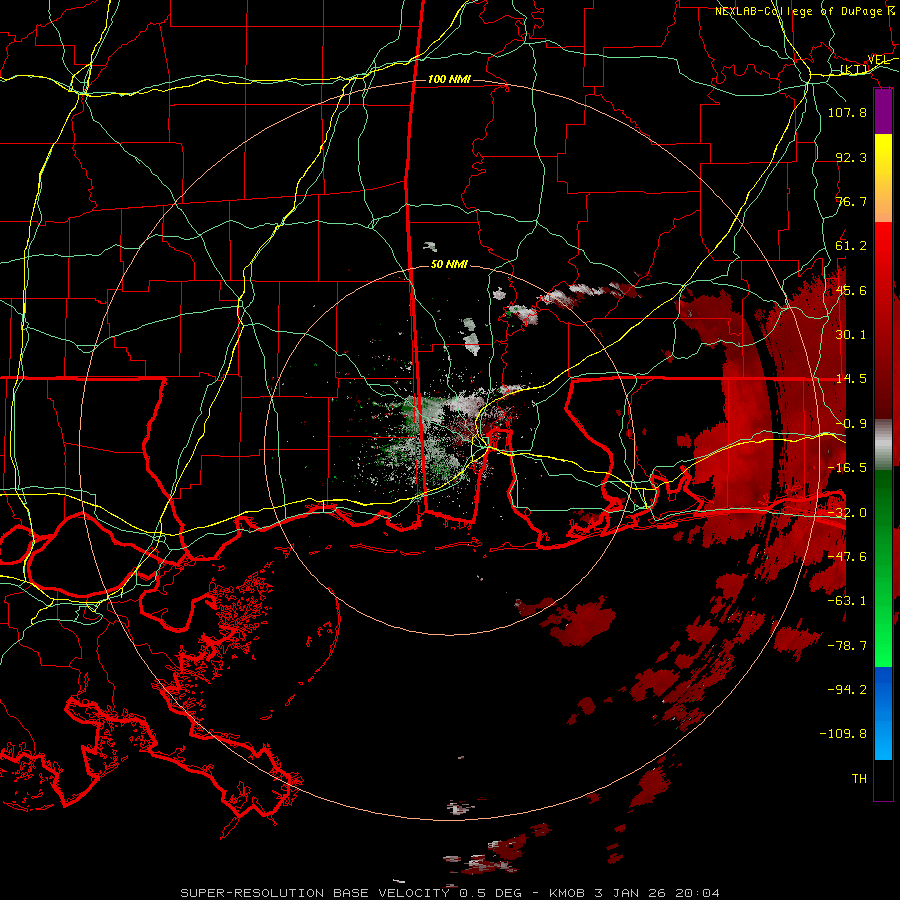Click the -63.1 velocity scale value
This screenshot has height=900, width=900.
coord(847,601)
